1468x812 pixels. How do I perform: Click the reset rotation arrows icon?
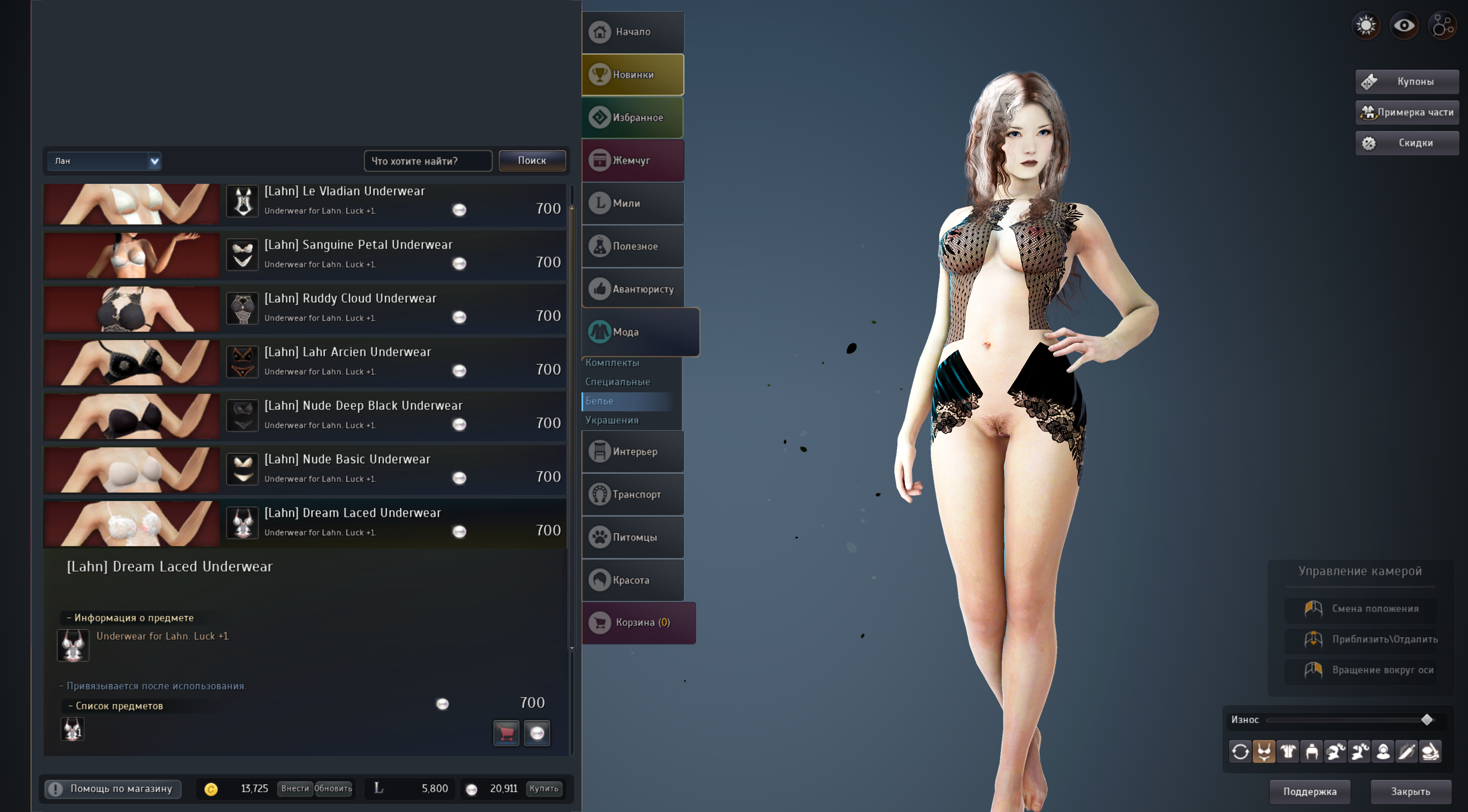point(1240,751)
